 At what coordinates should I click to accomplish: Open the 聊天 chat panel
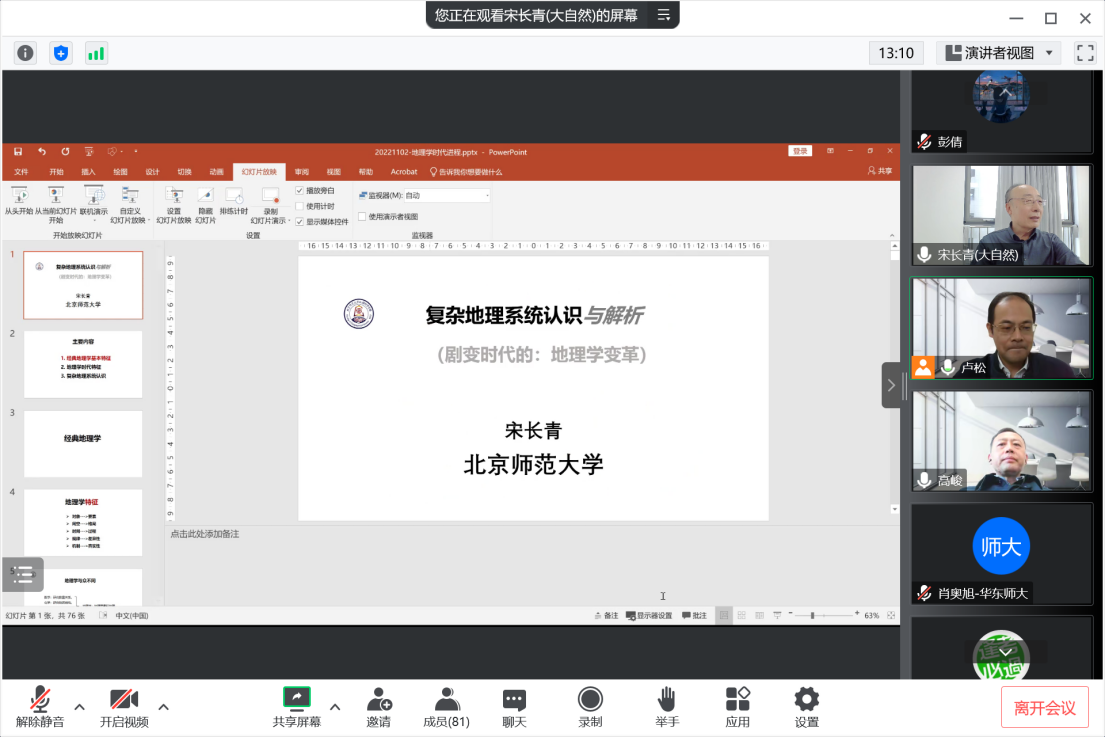[514, 707]
